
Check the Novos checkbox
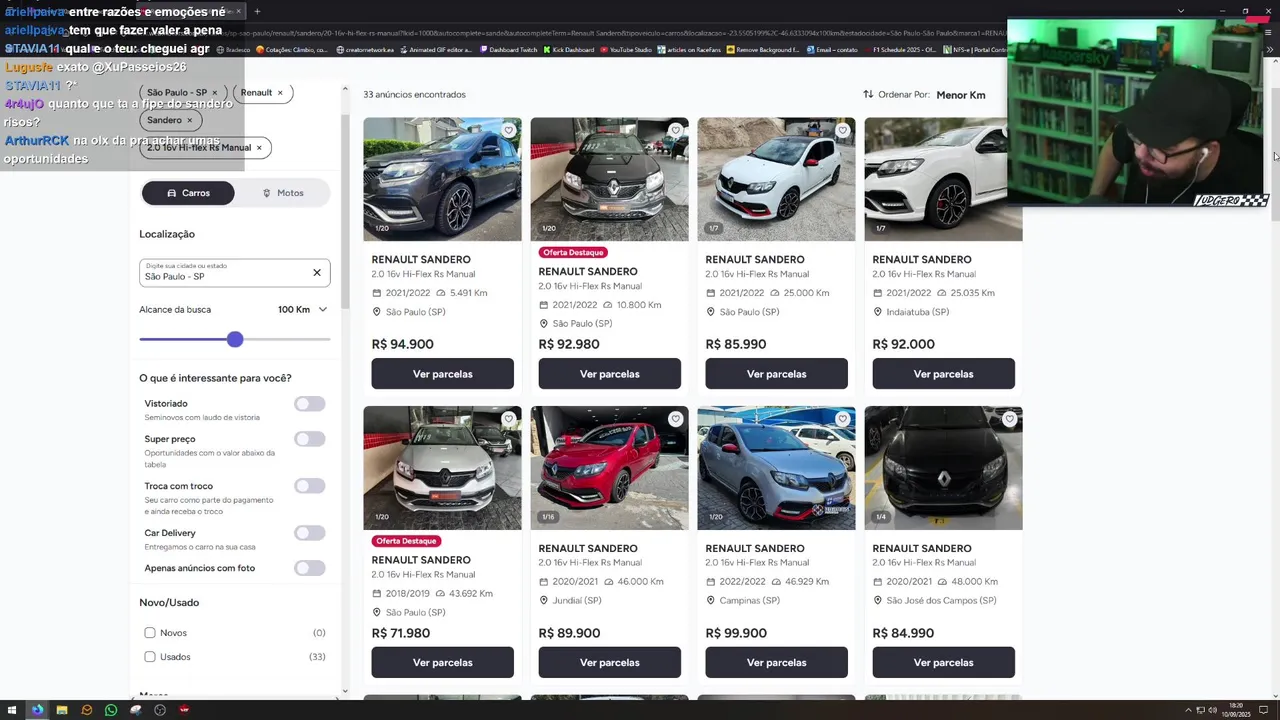150,633
